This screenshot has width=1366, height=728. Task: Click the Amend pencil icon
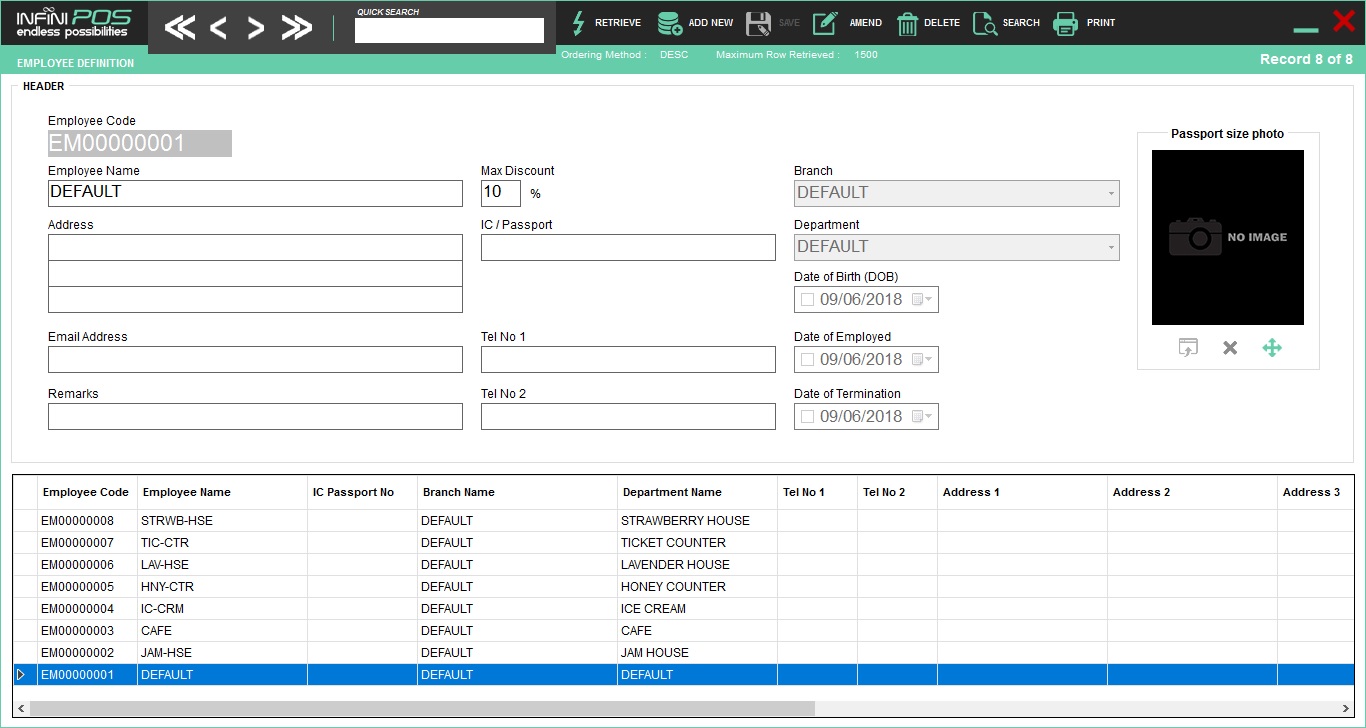click(x=825, y=23)
